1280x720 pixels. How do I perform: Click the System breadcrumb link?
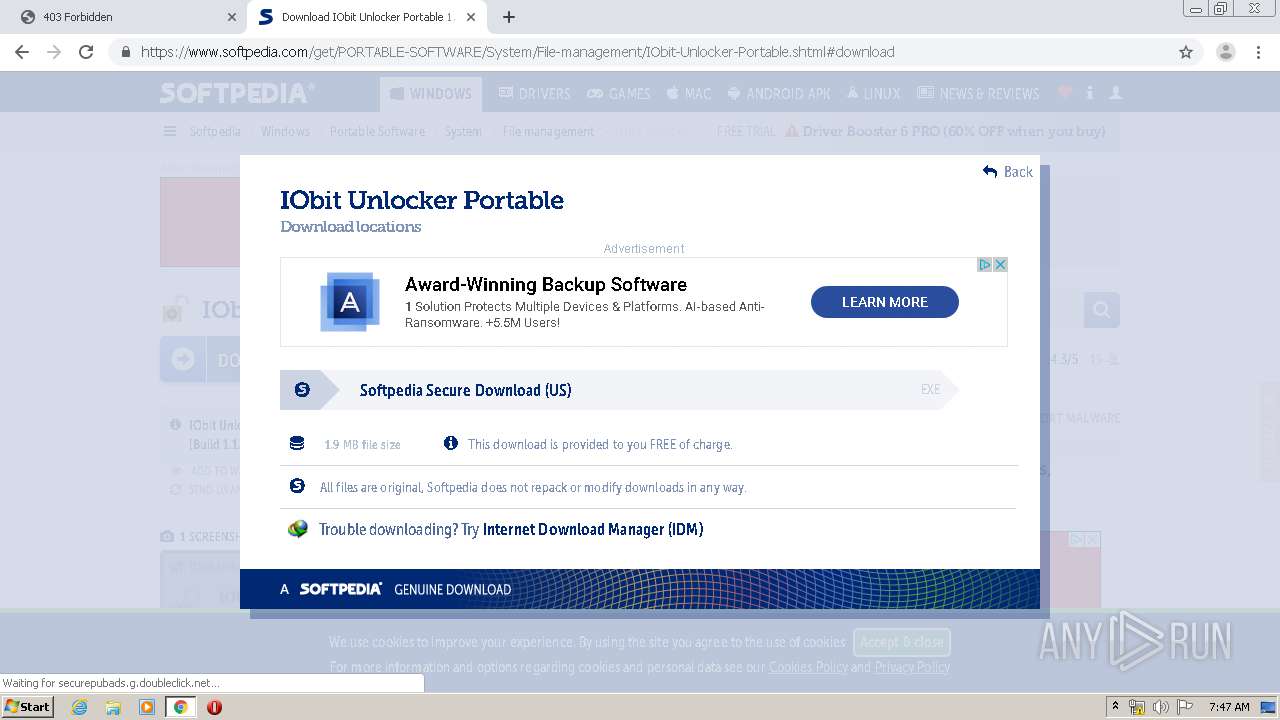463,131
